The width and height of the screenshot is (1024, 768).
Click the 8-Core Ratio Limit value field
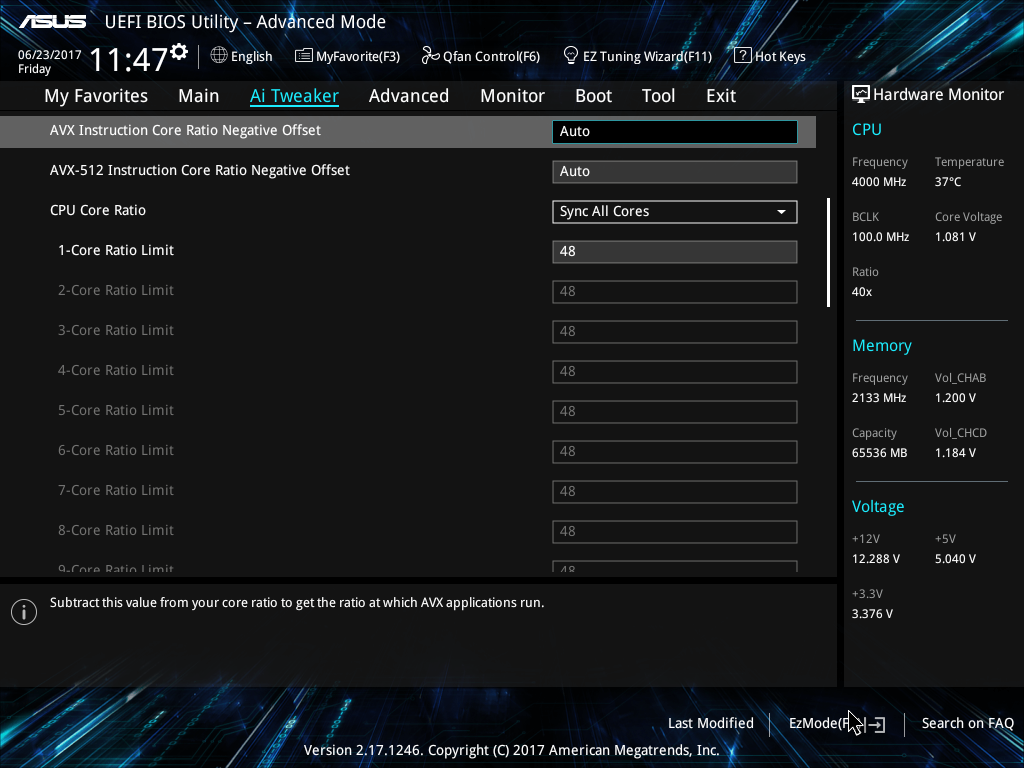[675, 532]
